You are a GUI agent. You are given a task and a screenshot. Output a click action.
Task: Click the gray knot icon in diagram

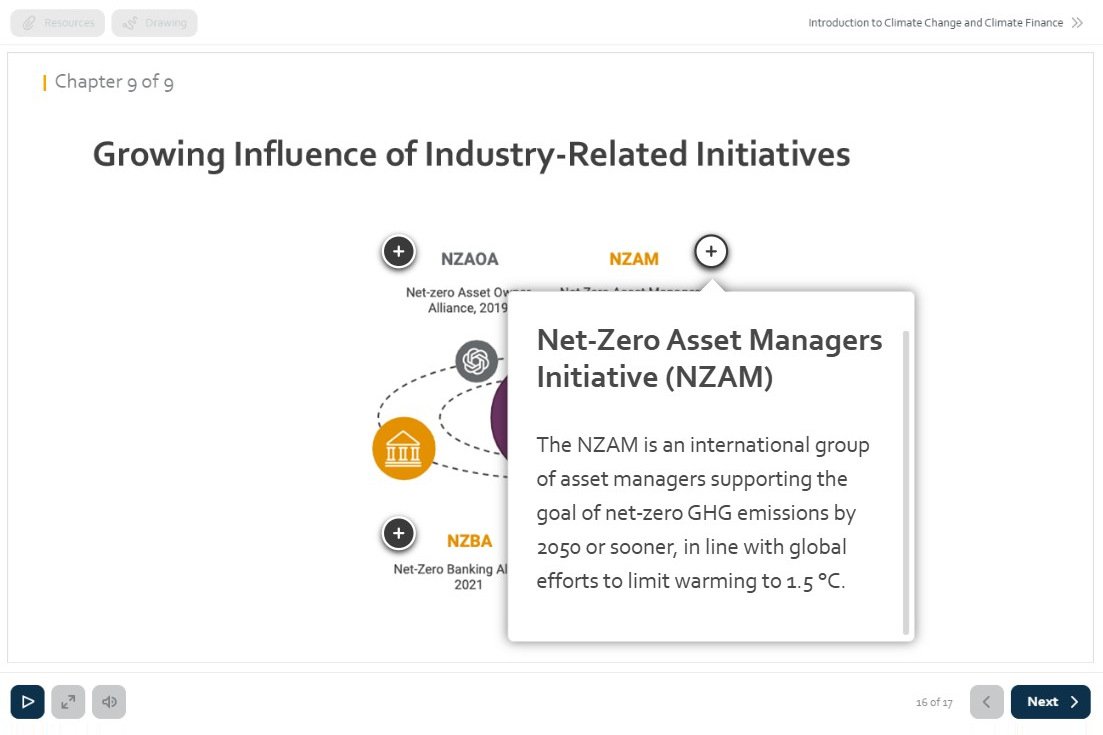coord(476,361)
